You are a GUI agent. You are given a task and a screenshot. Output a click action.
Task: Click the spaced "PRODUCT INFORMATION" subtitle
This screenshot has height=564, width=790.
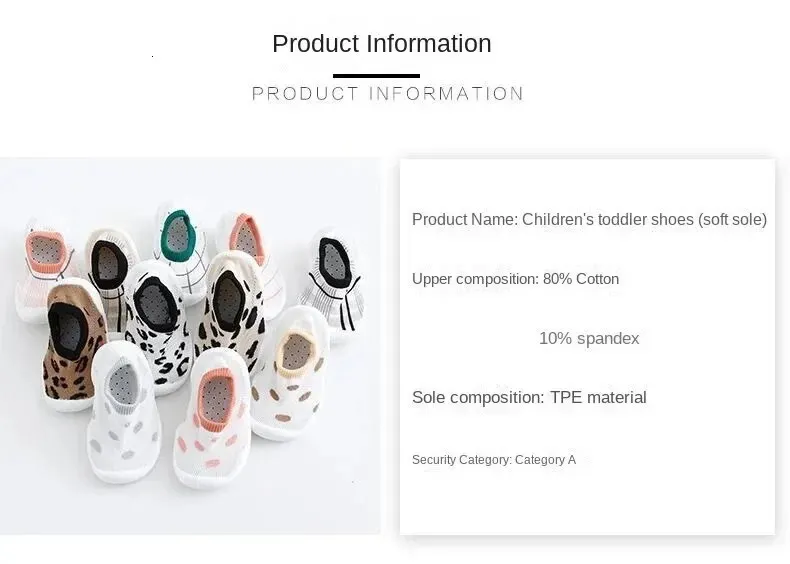pos(387,94)
